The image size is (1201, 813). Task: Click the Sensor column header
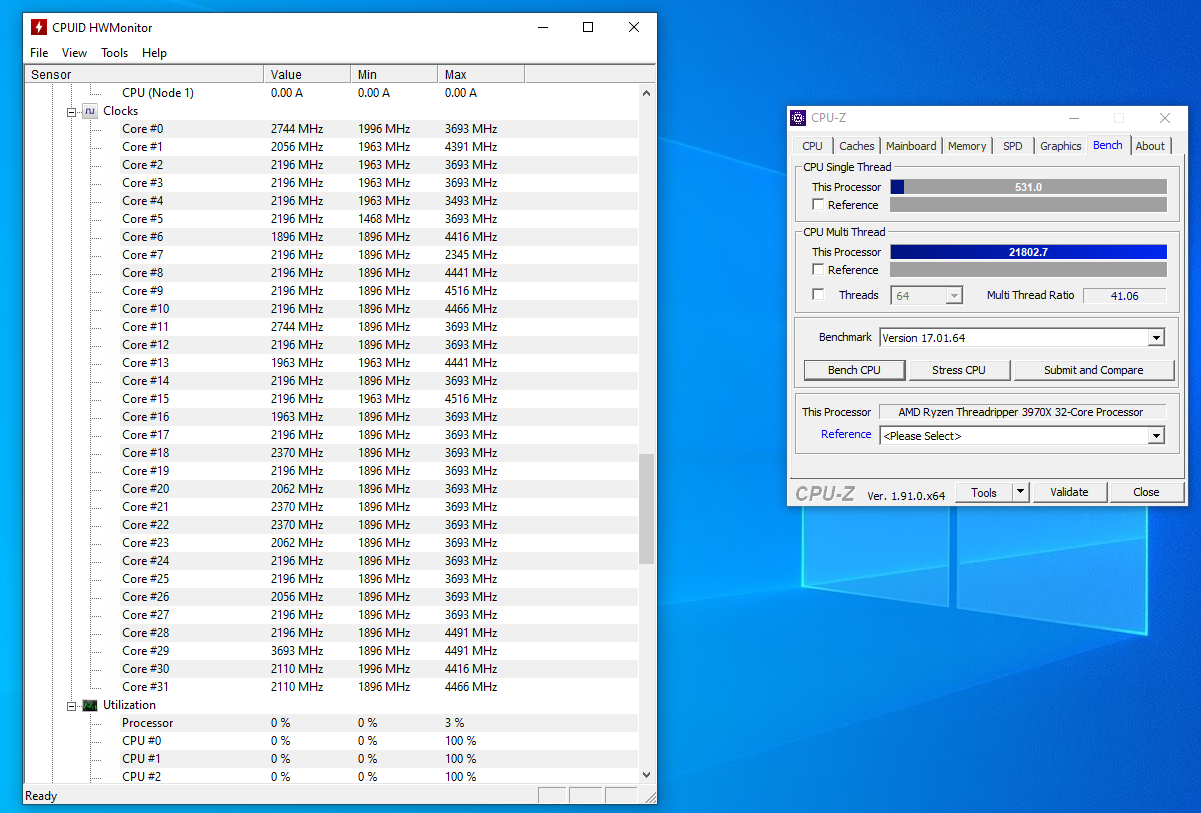coord(144,75)
